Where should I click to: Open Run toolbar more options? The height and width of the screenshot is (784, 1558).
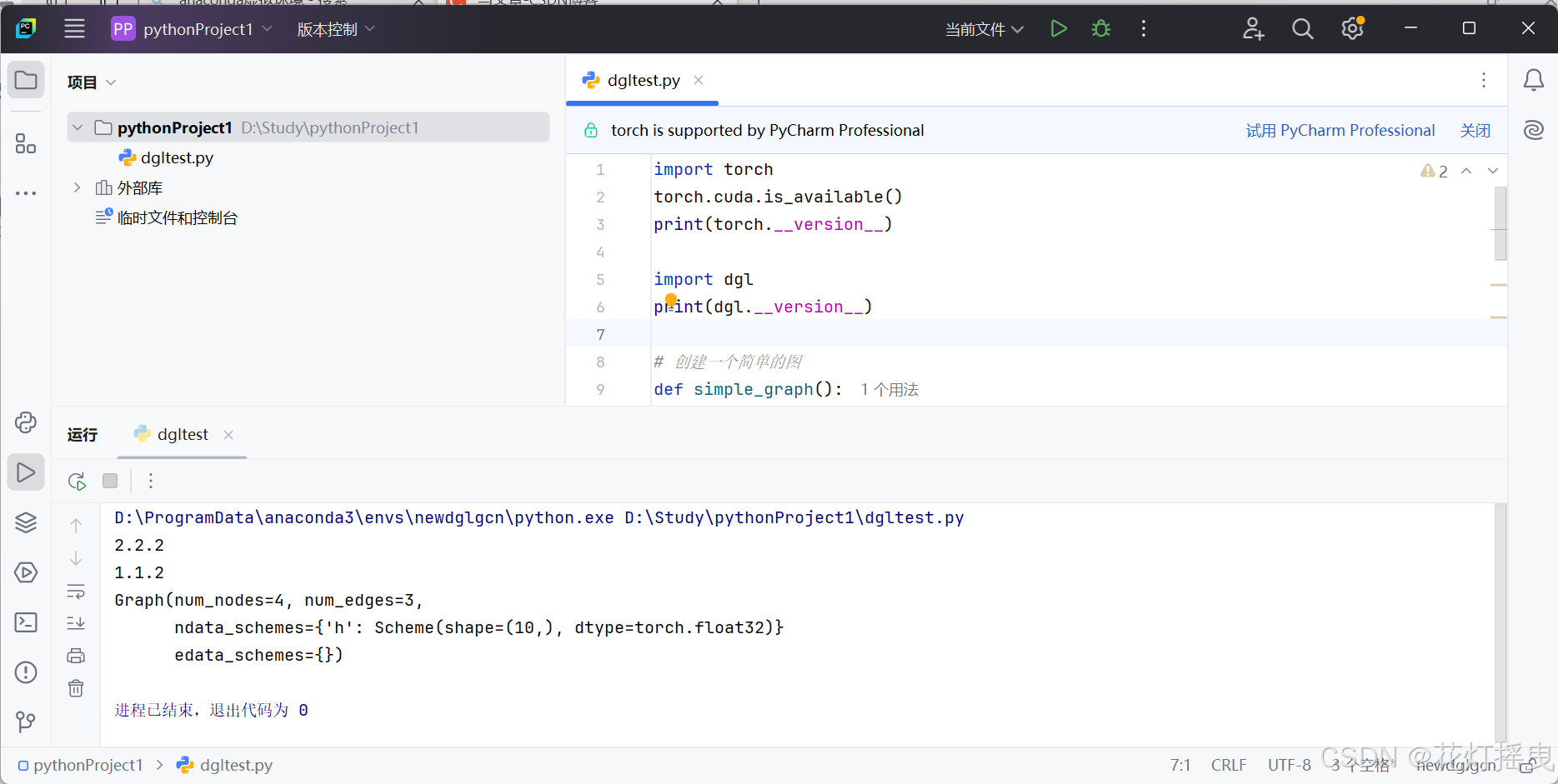[x=151, y=481]
